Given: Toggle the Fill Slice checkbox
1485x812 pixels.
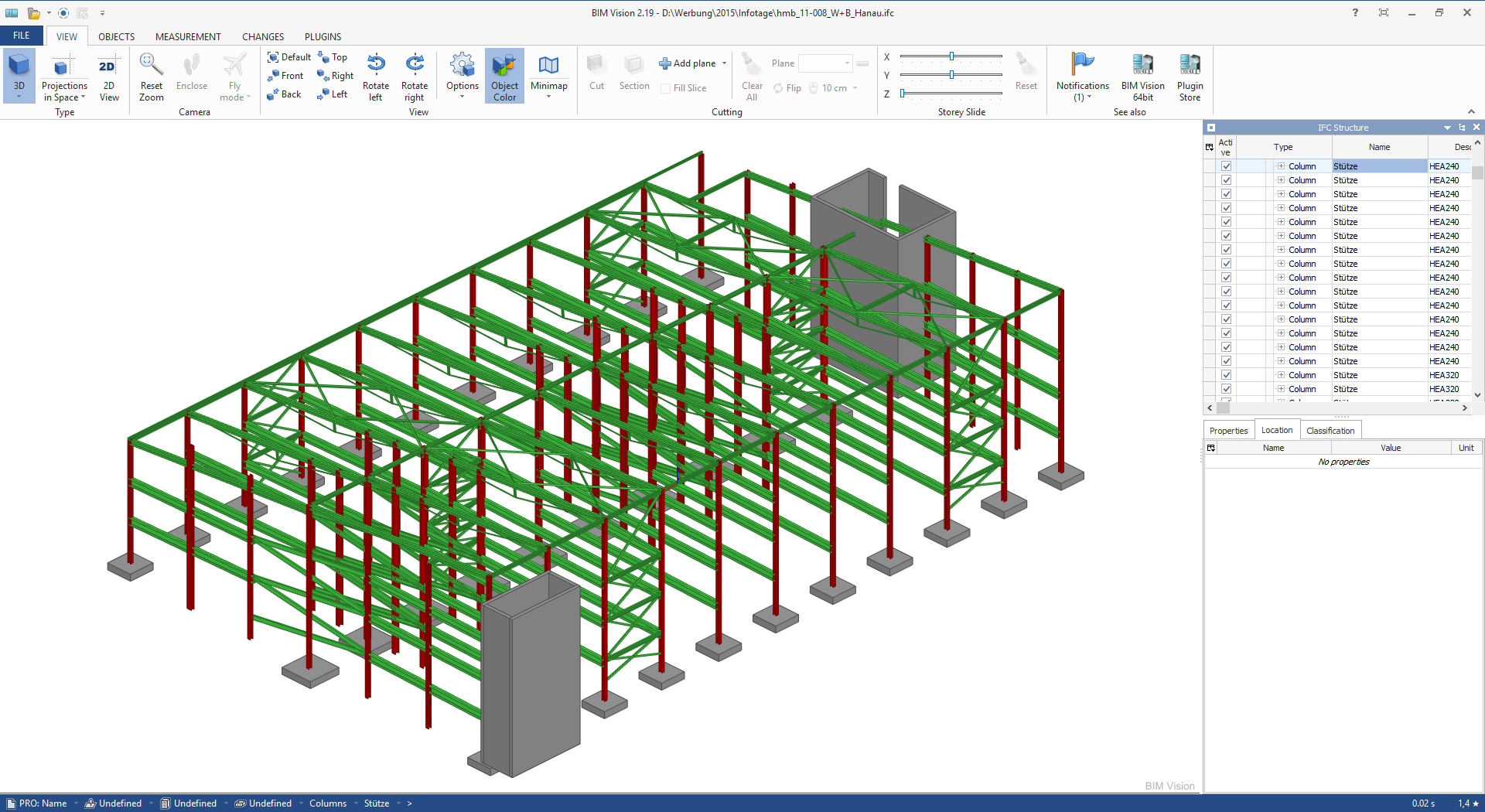Looking at the screenshot, I should (x=665, y=87).
